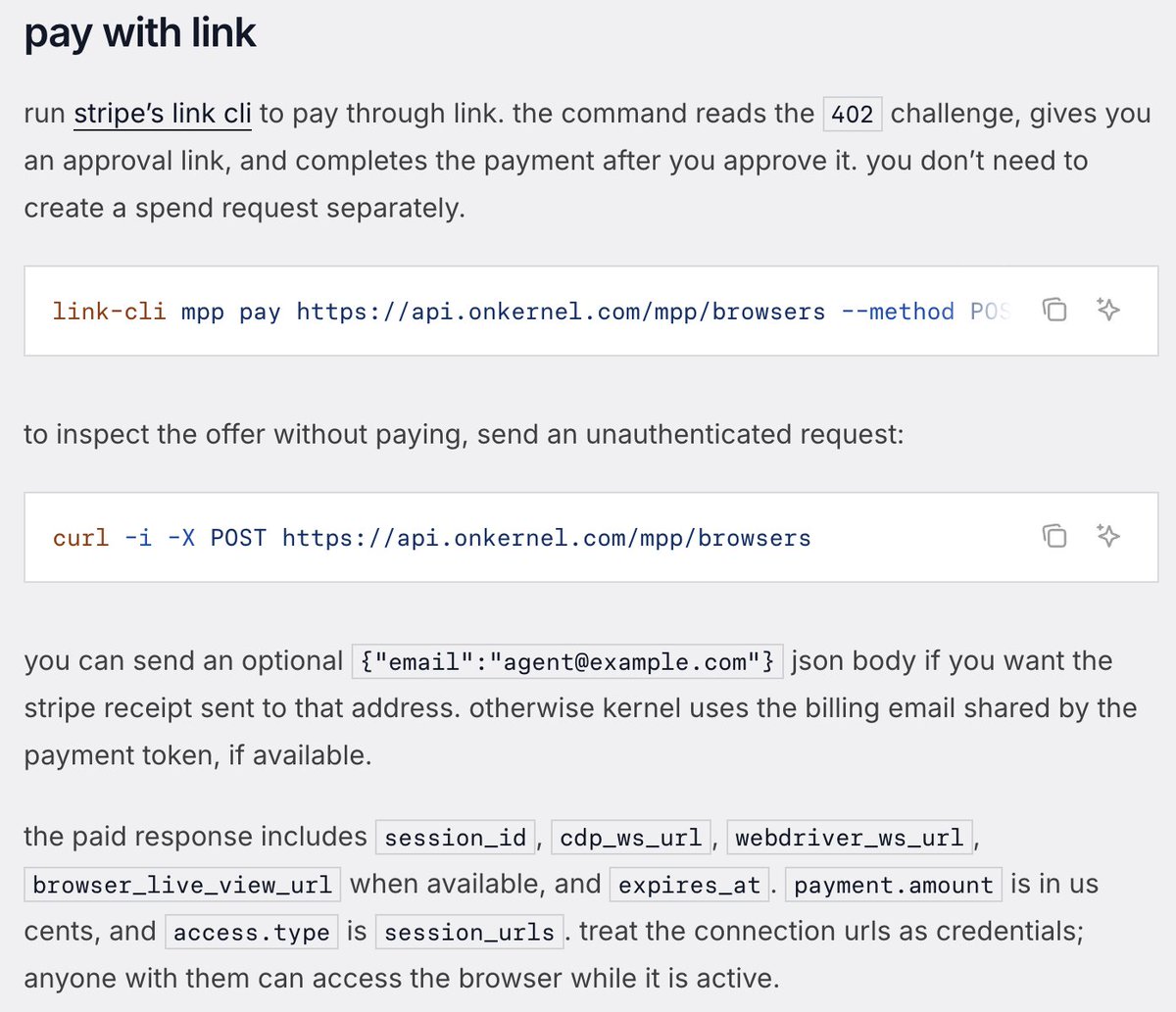The image size is (1176, 1012).
Task: Click the payment.amount code tag
Action: (x=894, y=885)
